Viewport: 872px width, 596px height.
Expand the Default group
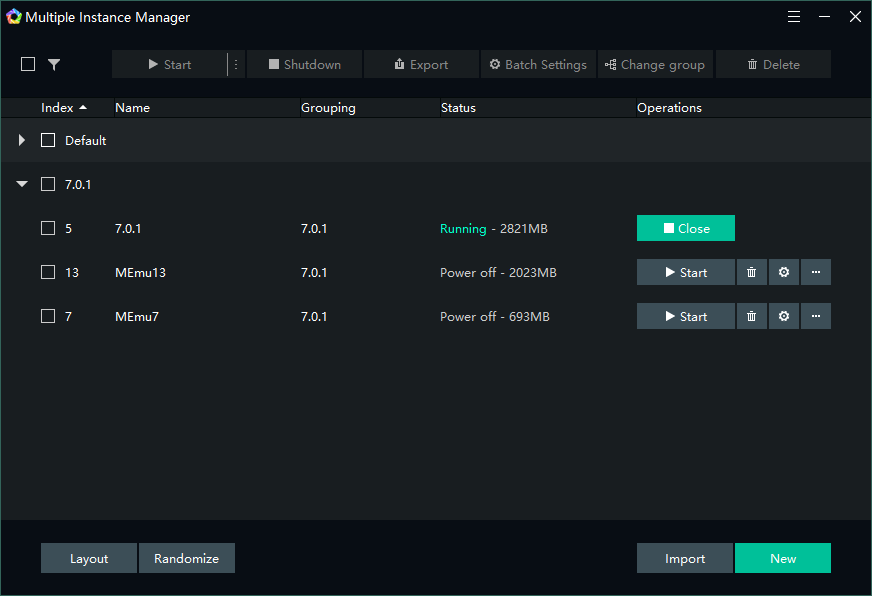click(22, 140)
